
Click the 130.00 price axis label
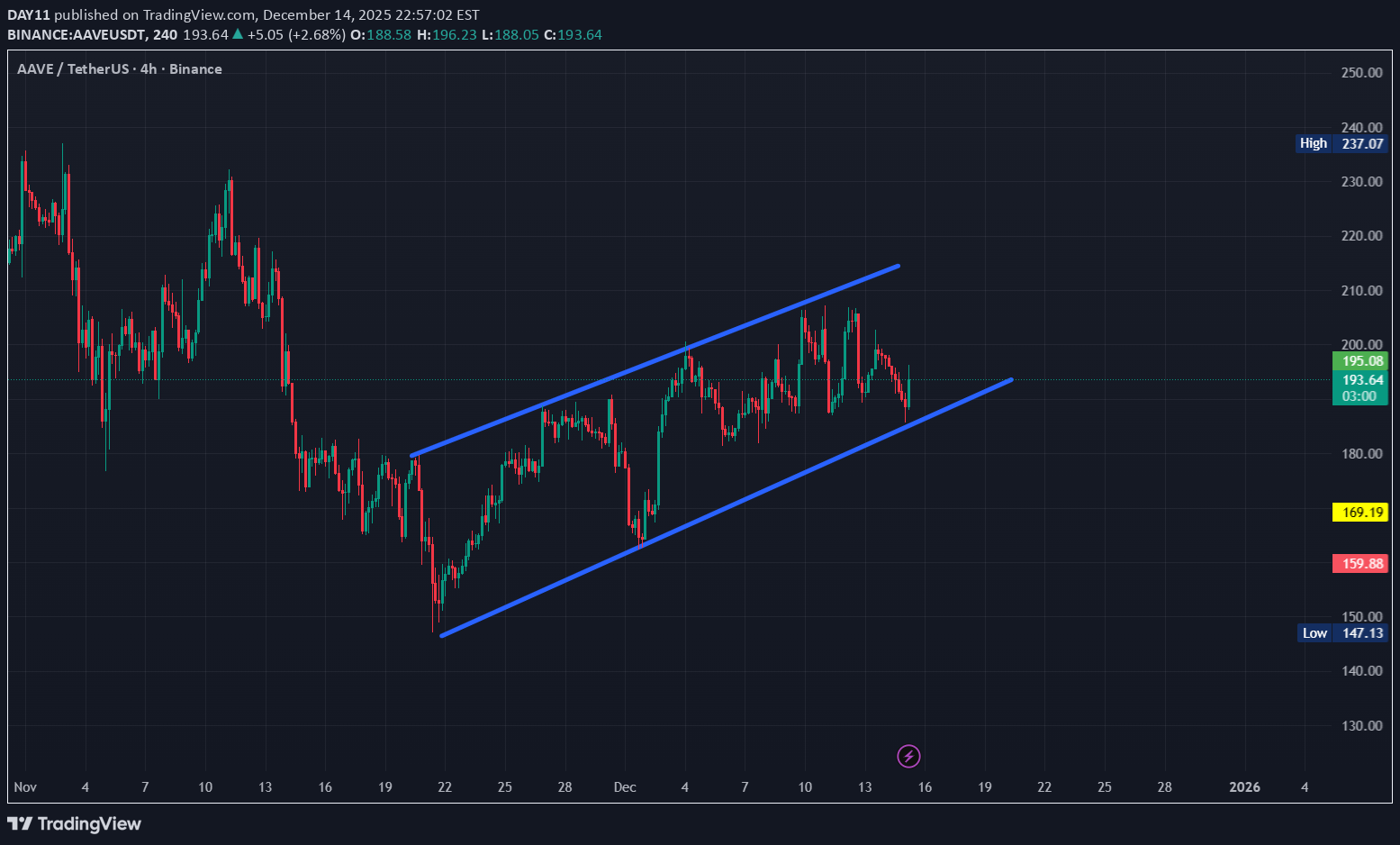click(1361, 726)
